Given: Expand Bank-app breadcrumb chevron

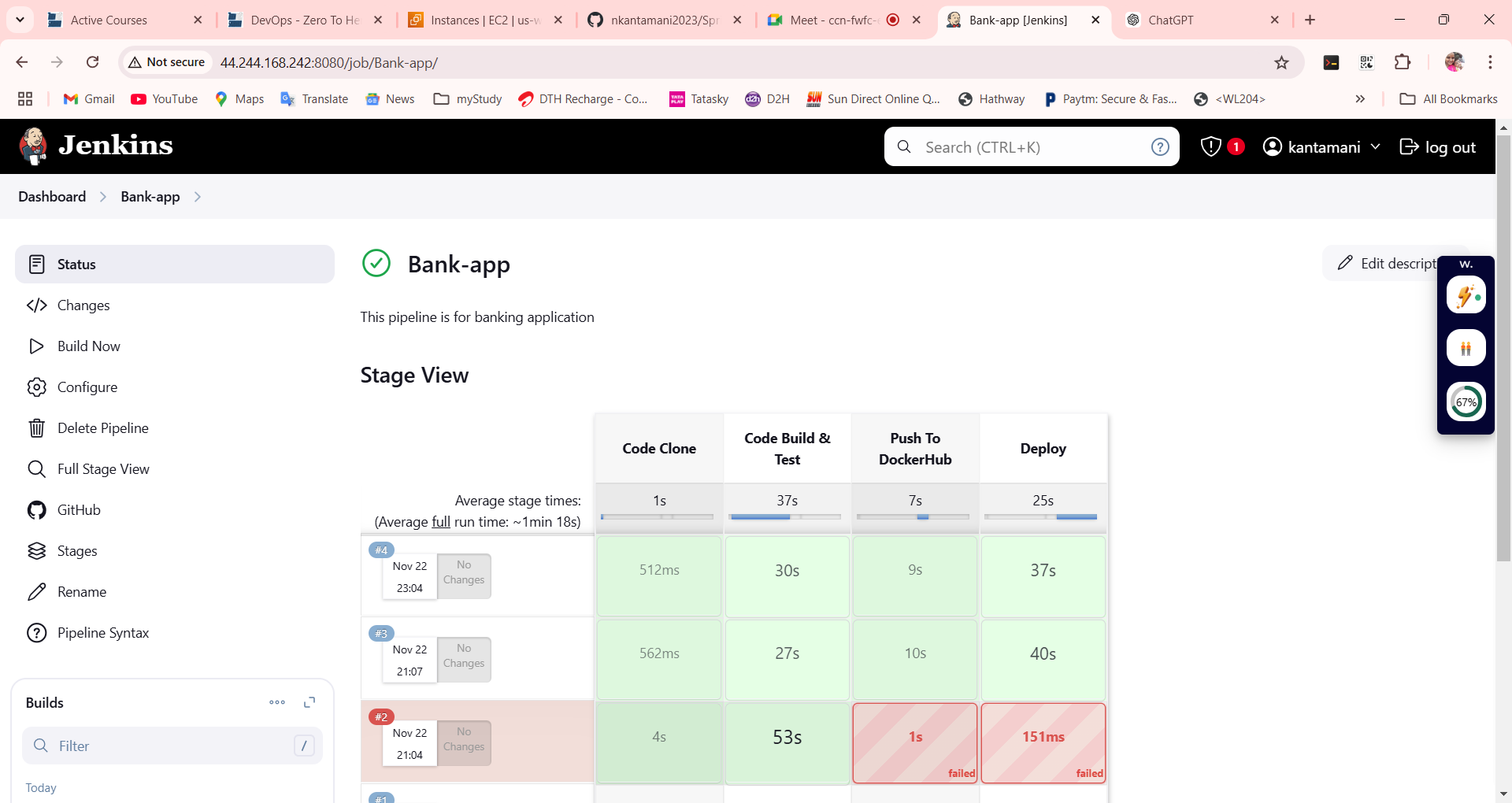Looking at the screenshot, I should [198, 197].
